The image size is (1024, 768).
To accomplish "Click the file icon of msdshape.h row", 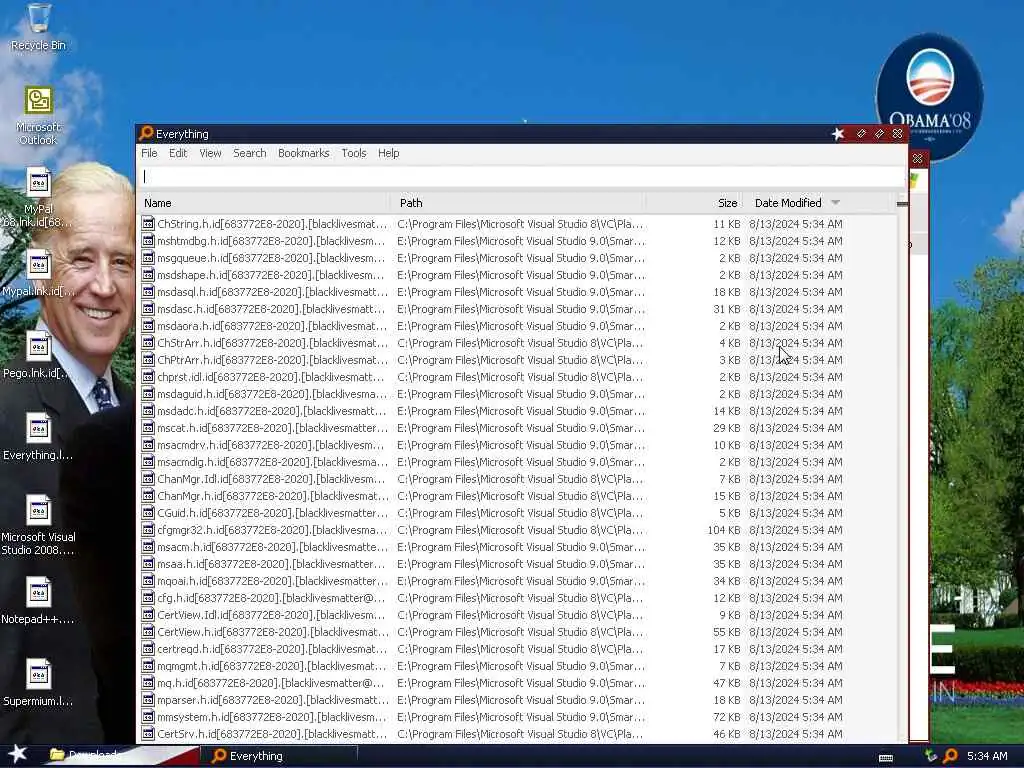I will click(x=148, y=275).
